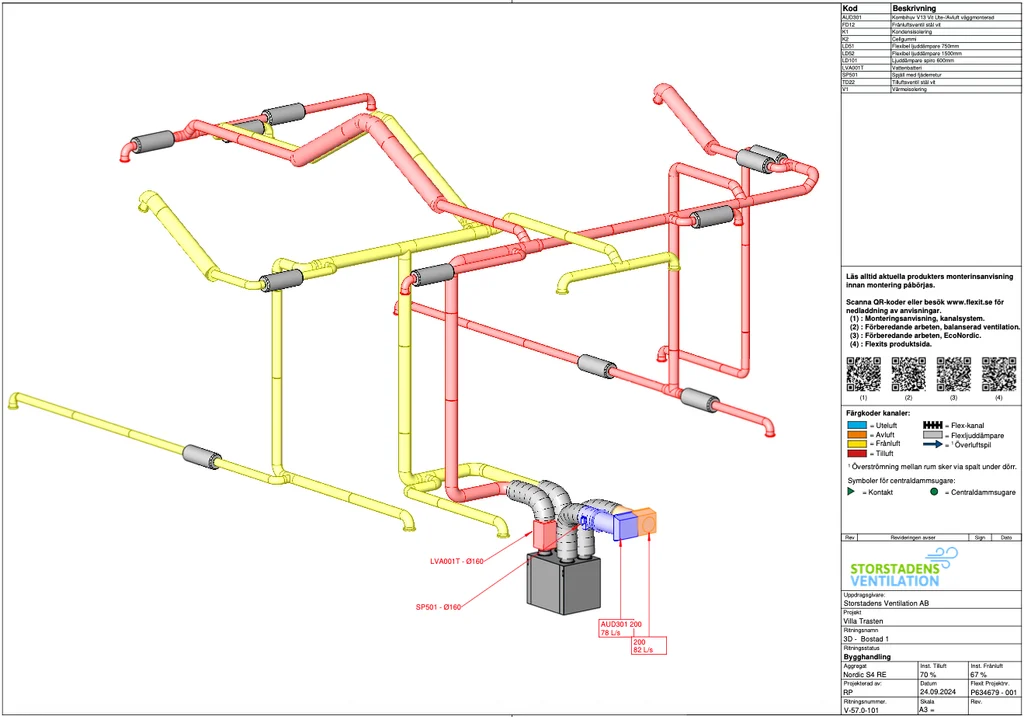Click the 'Bygghandling' drawing status
Viewport: 1024px width, 717px height.
click(867, 657)
